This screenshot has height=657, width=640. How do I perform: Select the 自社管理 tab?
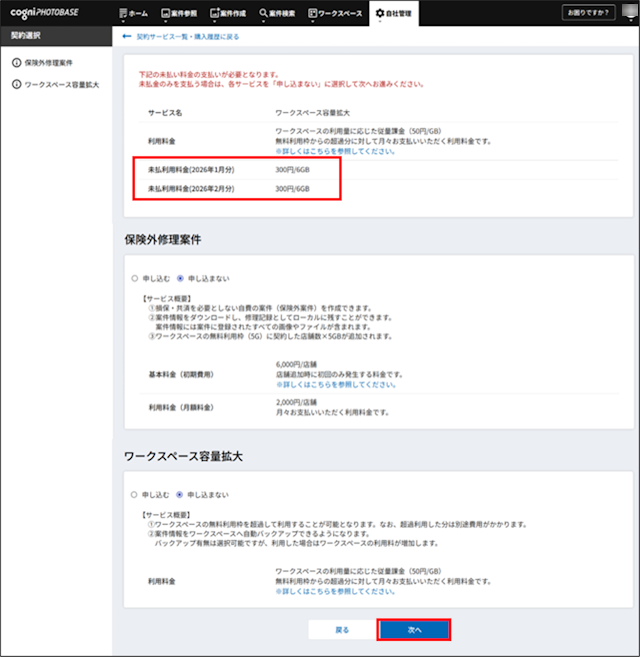tap(394, 13)
